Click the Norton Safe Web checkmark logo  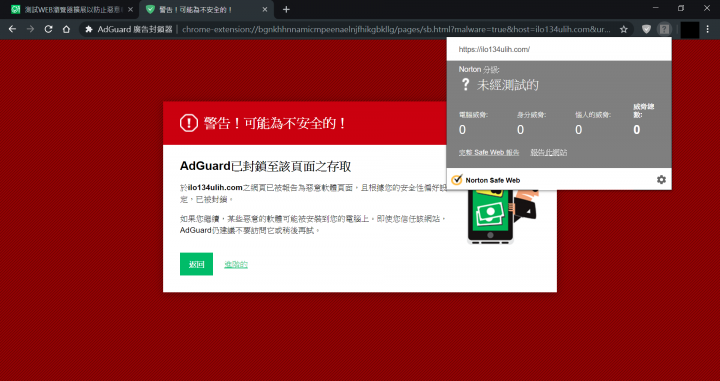456,180
